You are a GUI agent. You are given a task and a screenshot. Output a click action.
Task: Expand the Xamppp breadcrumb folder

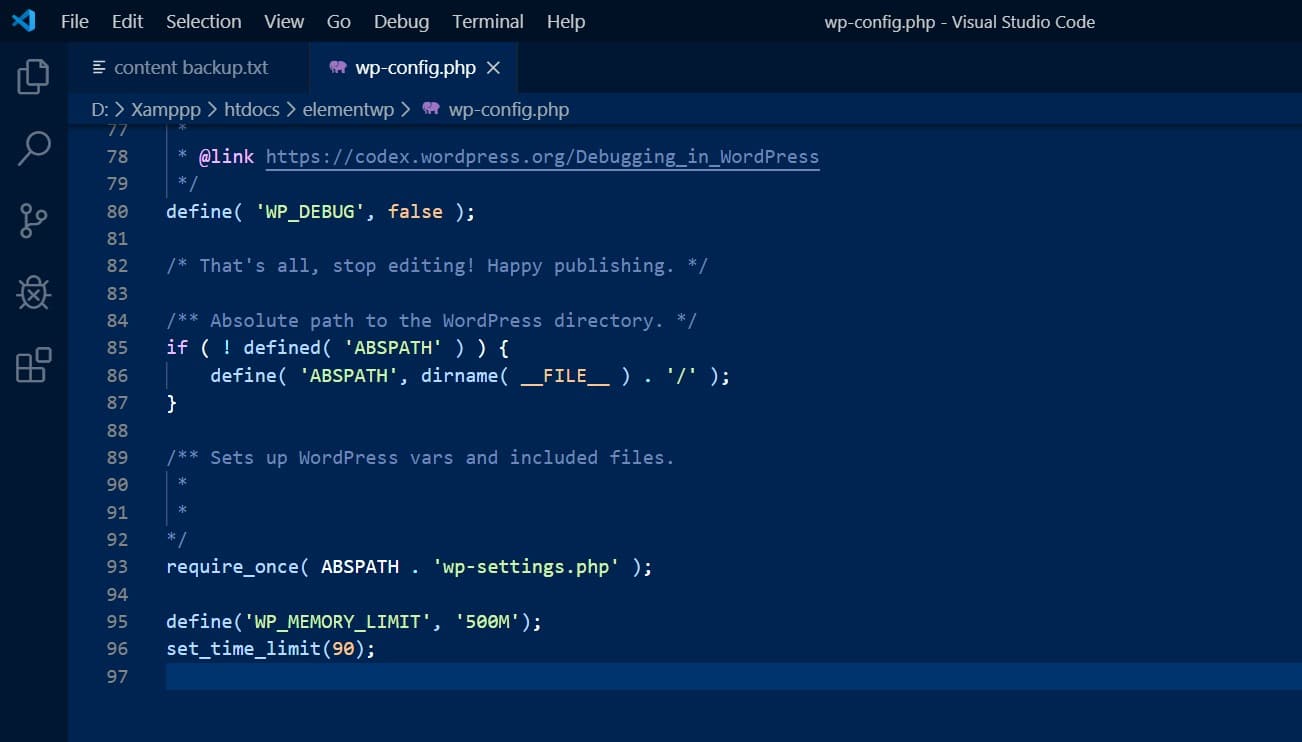point(166,109)
